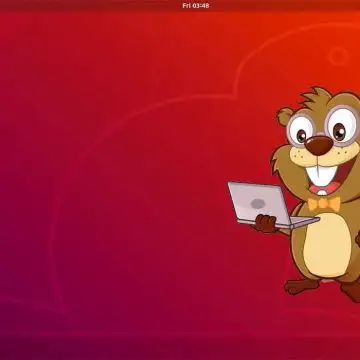Click the beaver's brown nose
The image size is (360, 360).
[x=319, y=146]
